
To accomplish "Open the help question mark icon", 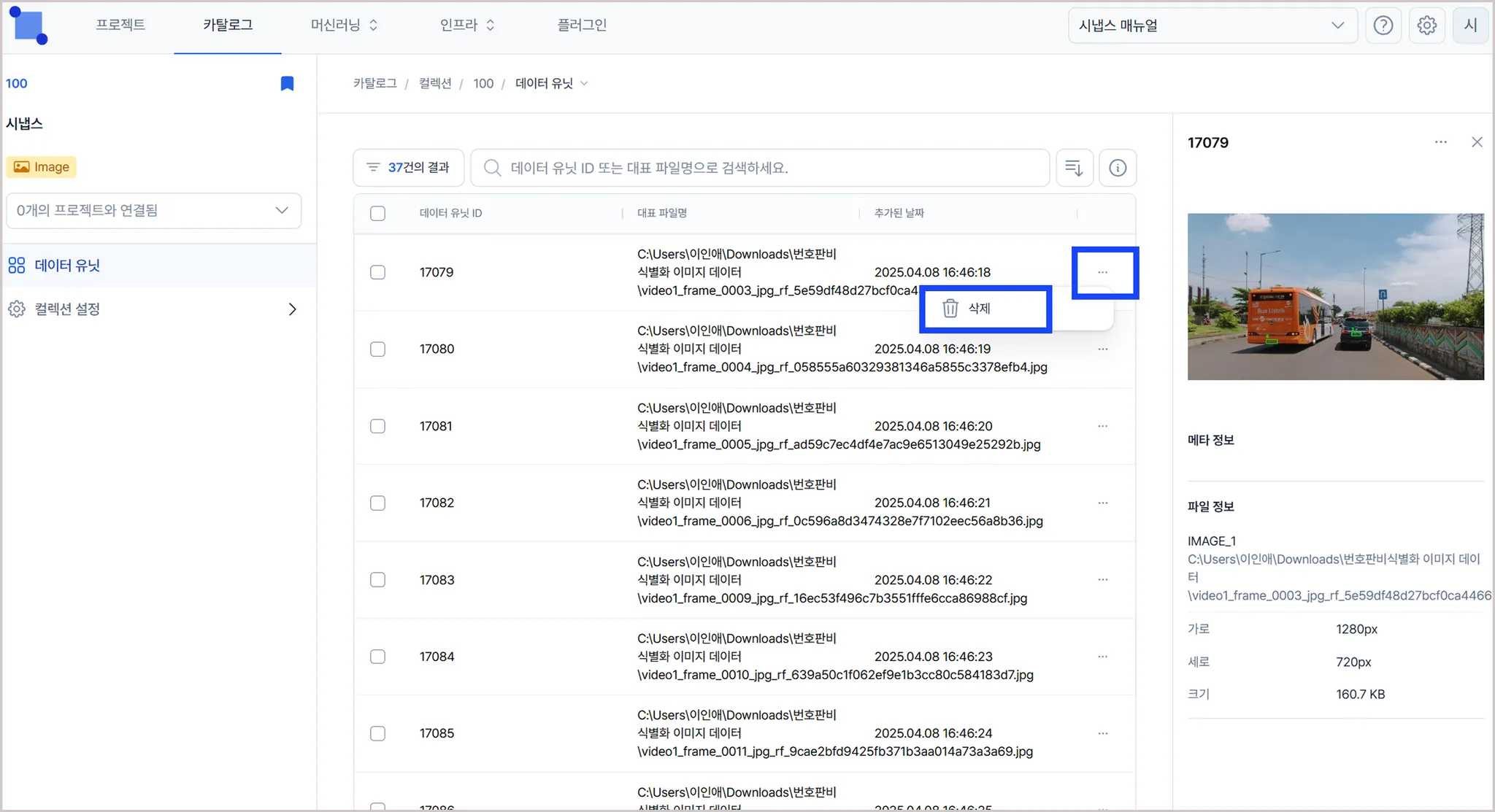I will tap(1383, 26).
